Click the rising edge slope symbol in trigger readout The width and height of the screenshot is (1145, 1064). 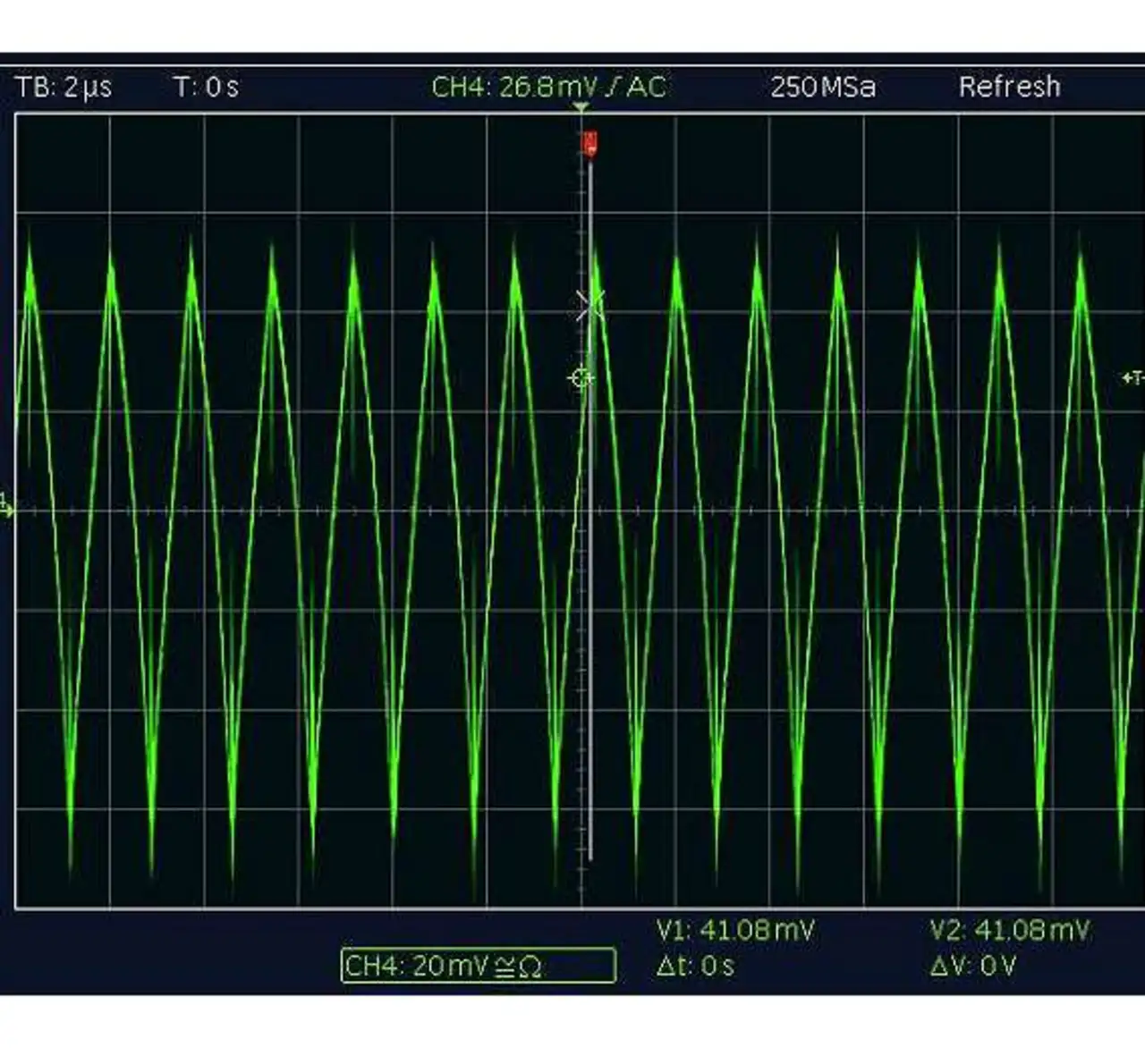612,87
